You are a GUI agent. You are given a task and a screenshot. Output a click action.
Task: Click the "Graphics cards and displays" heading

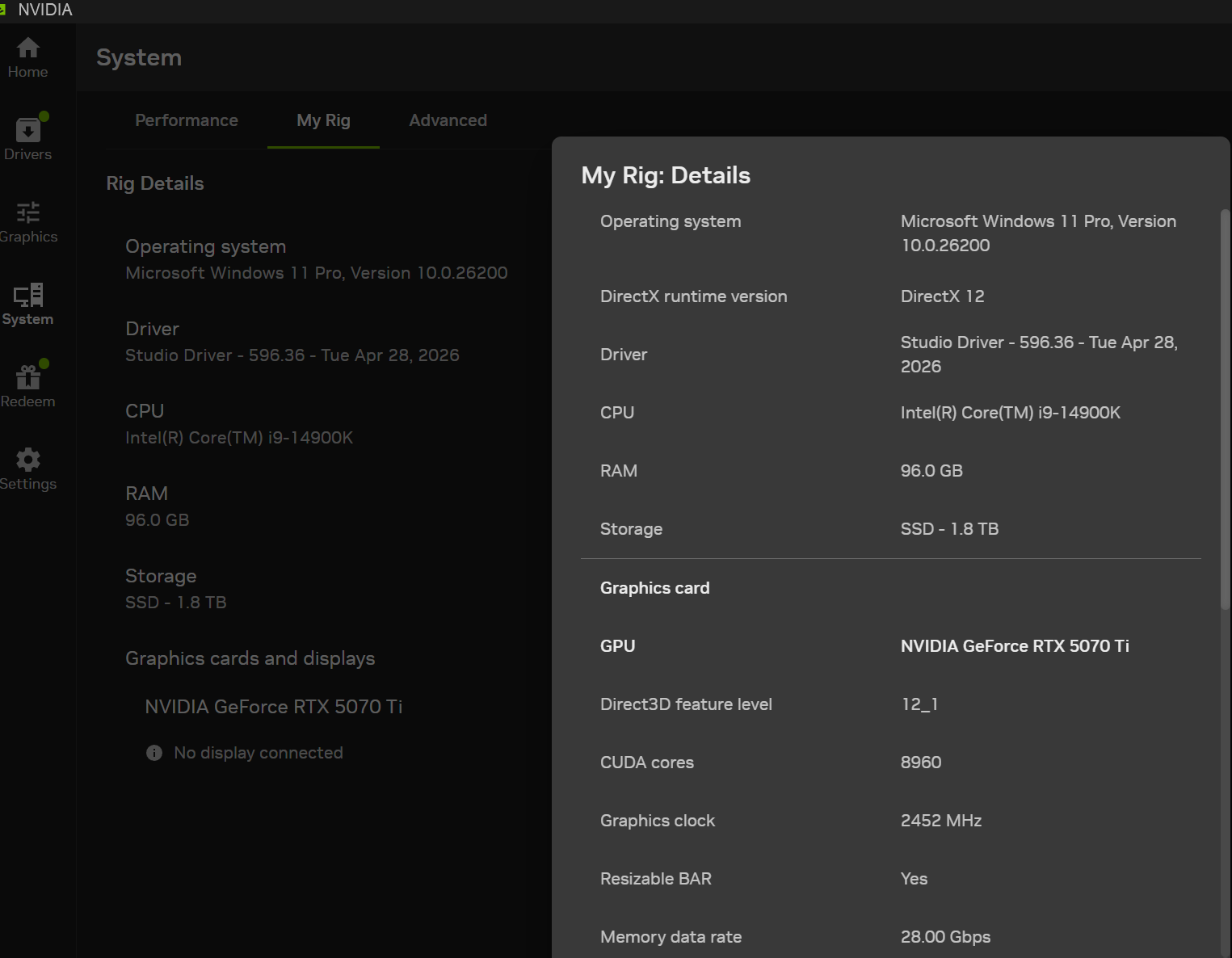tap(250, 658)
